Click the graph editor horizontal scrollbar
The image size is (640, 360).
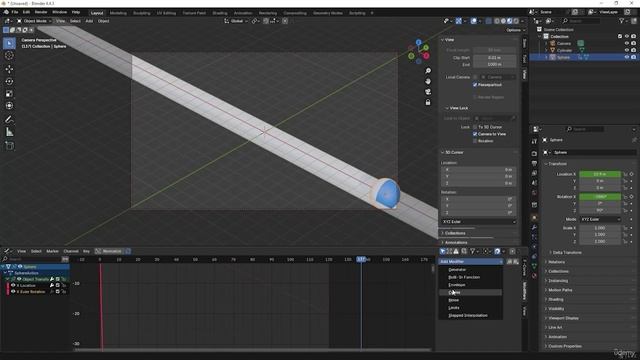[x=252, y=350]
